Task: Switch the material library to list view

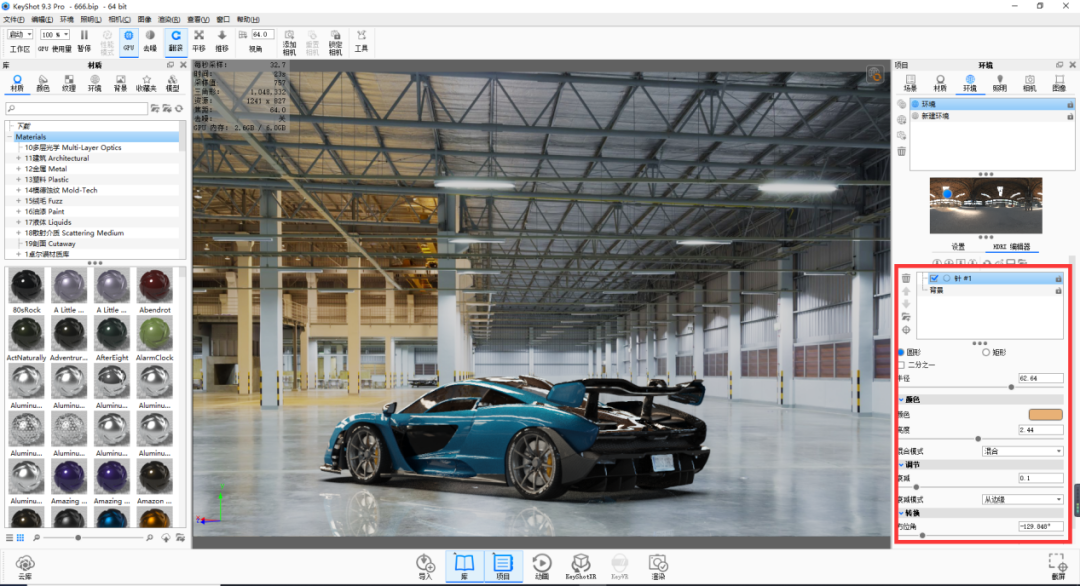Action: click(x=10, y=538)
